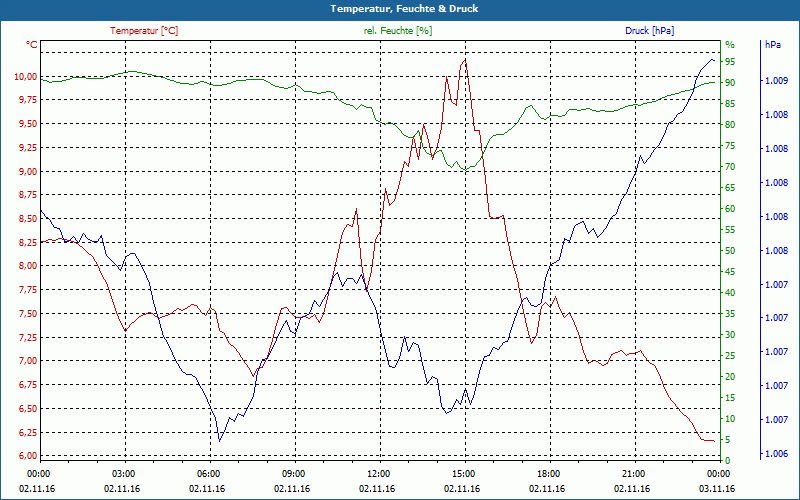This screenshot has width=800, height=500.
Task: Click the '50' humidity axis value
Action: click(x=730, y=251)
